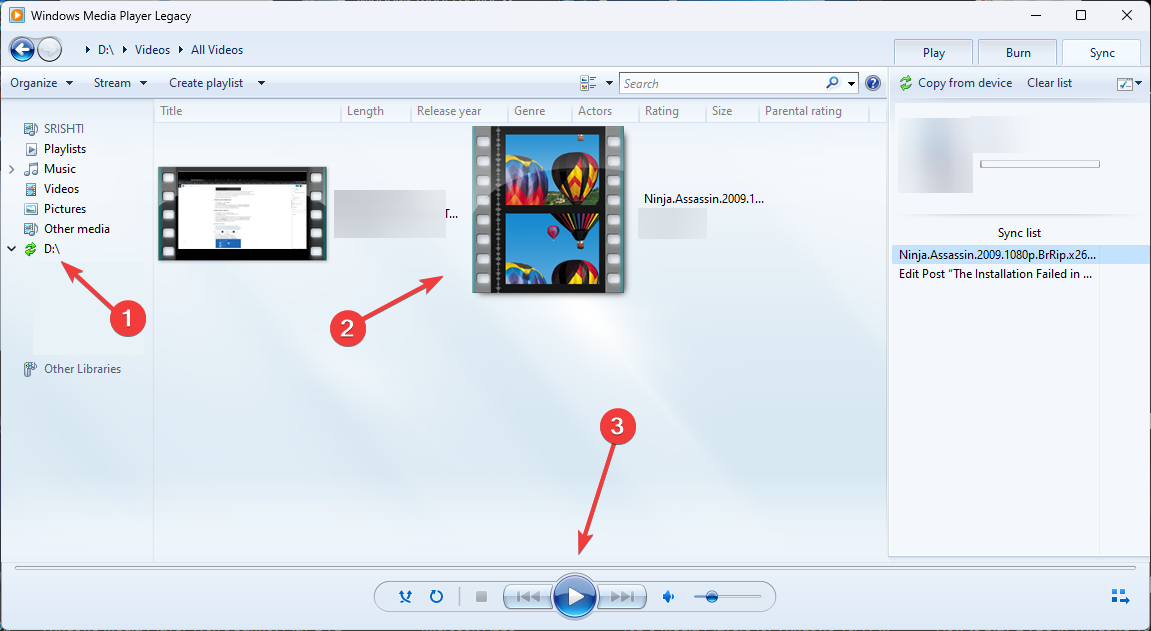This screenshot has width=1151, height=631.
Task: Sort by Parental rating column header
Action: click(x=814, y=111)
